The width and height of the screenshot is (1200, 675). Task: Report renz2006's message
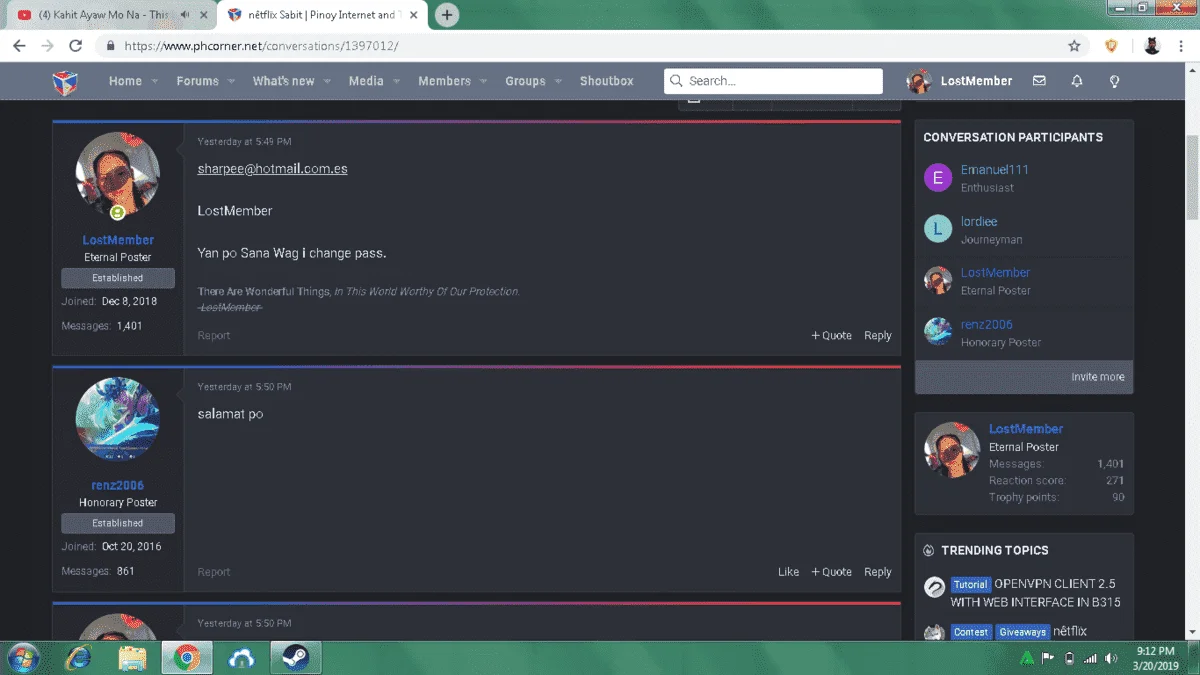click(x=214, y=572)
